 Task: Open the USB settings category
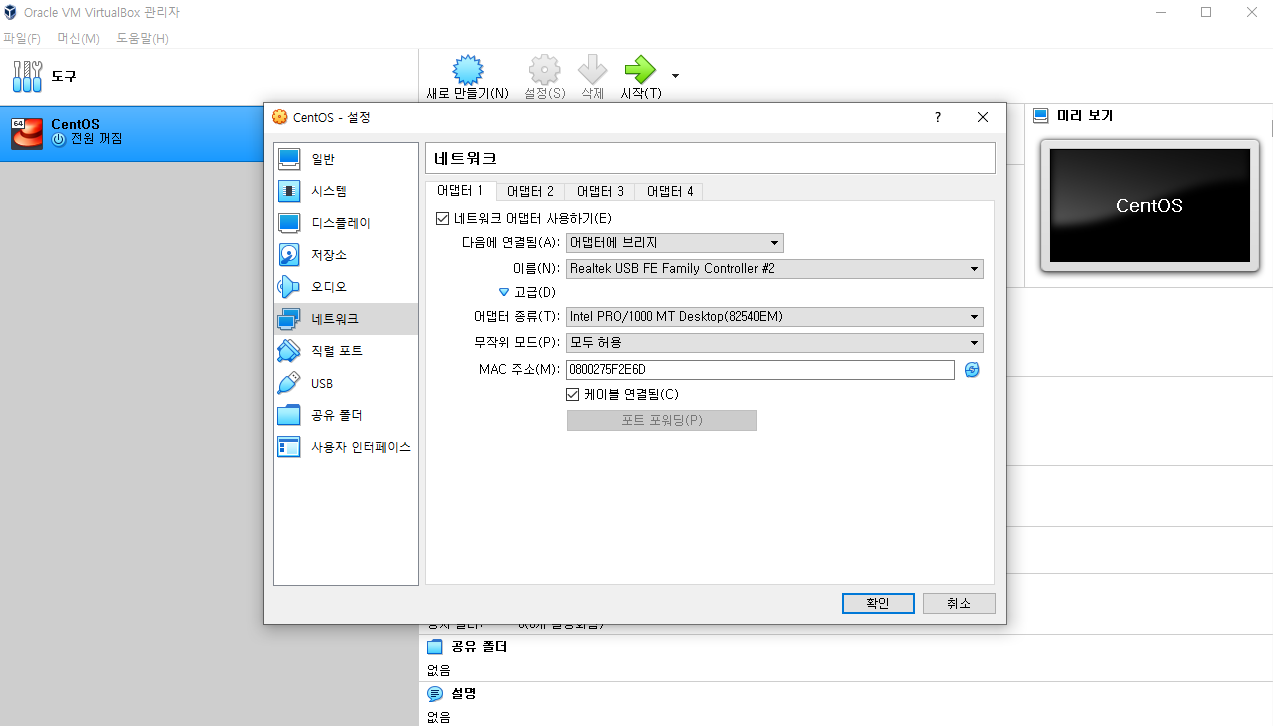[346, 383]
